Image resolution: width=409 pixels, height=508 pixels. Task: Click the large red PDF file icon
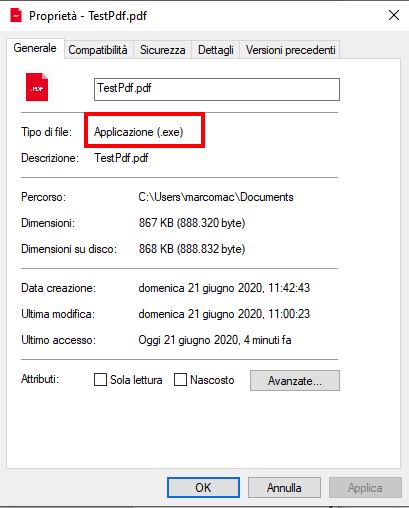click(37, 87)
